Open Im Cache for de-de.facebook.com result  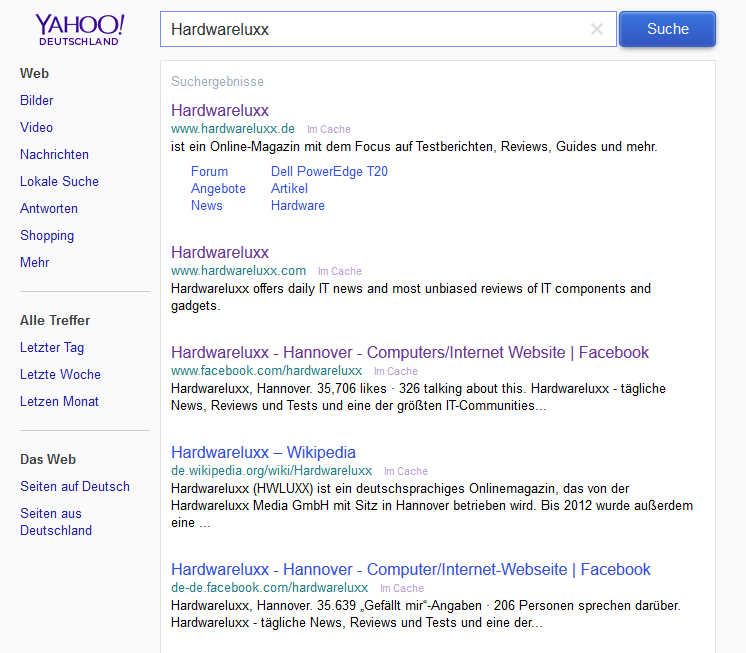click(402, 588)
